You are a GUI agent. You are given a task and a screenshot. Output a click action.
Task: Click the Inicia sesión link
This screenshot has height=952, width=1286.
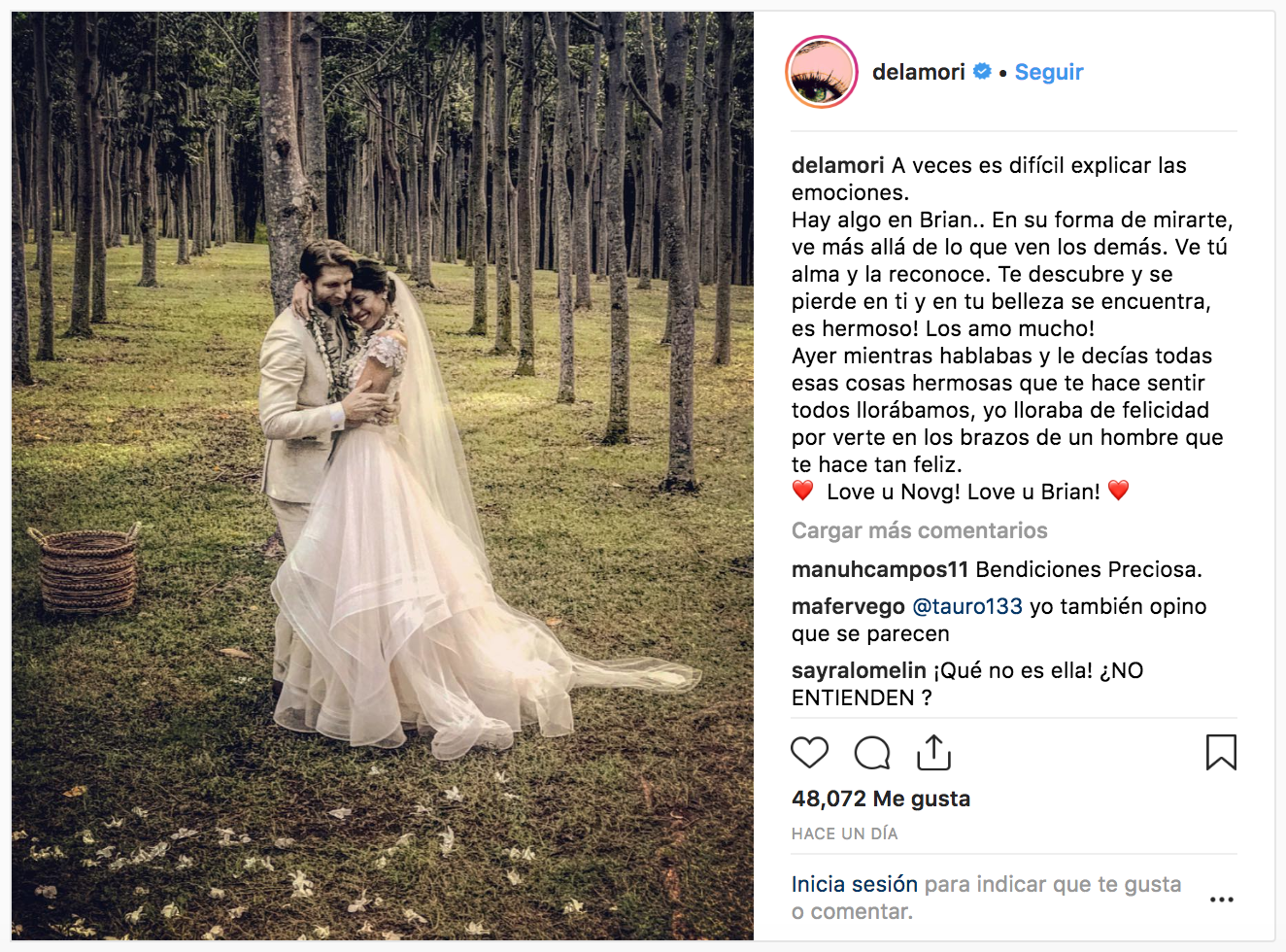tap(855, 884)
